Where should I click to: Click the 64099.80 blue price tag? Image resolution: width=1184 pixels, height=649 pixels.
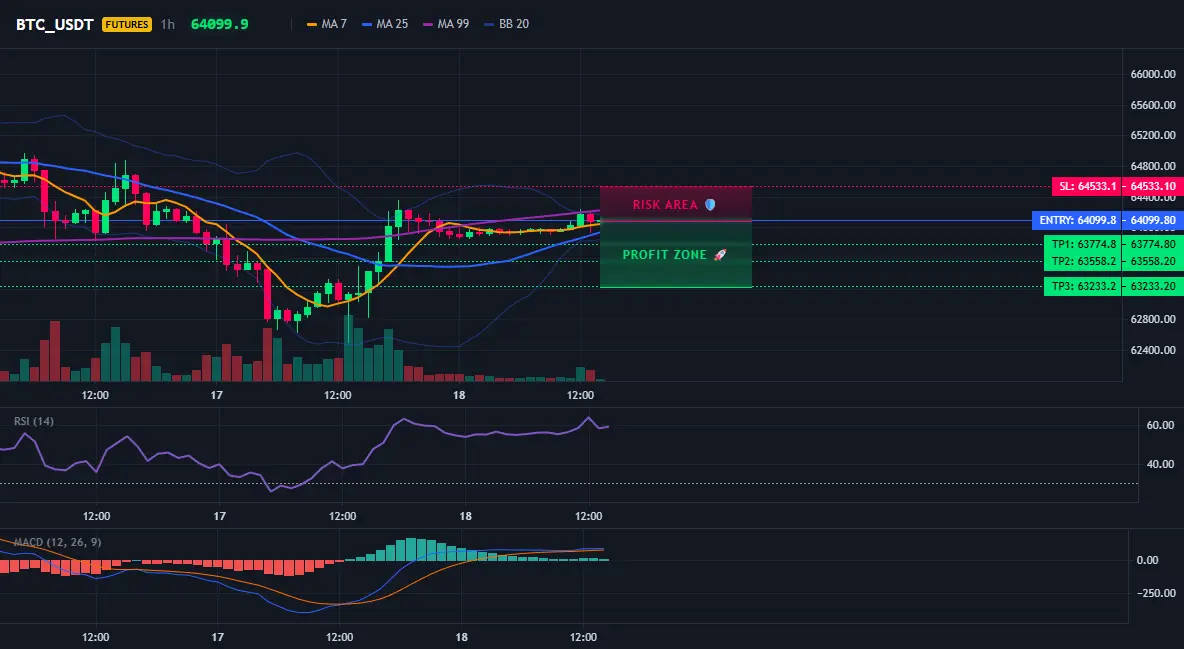(x=1153, y=221)
